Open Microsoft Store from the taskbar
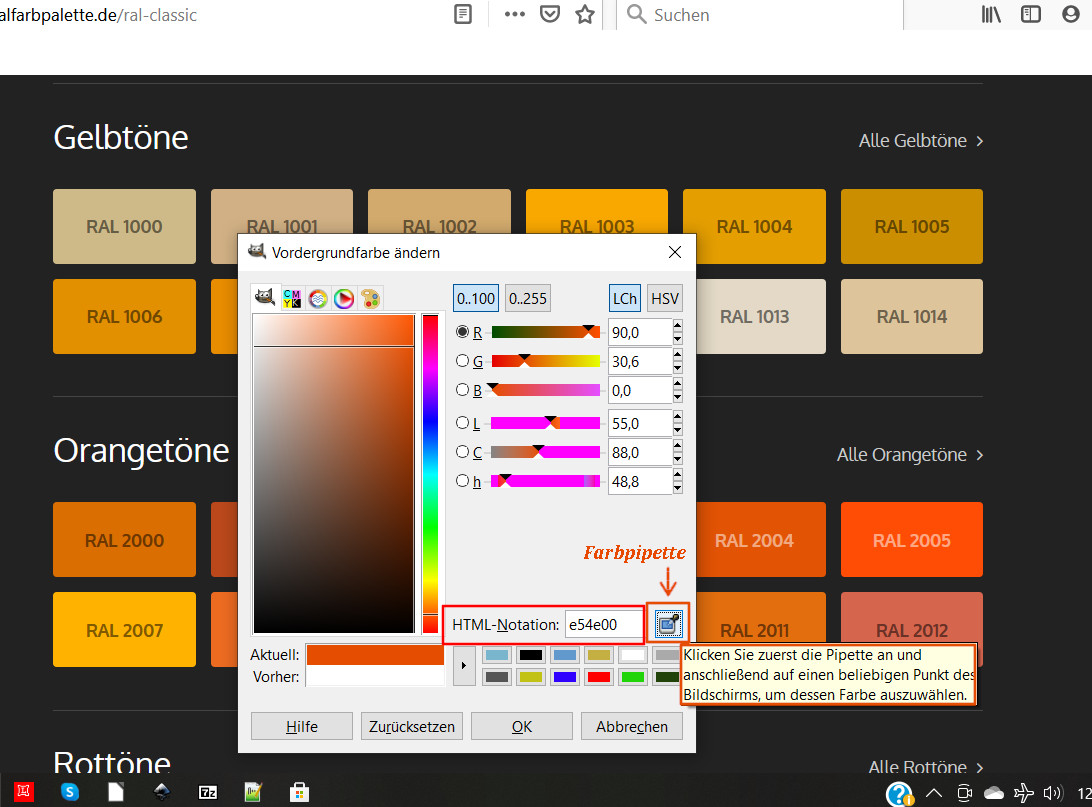 [x=299, y=792]
